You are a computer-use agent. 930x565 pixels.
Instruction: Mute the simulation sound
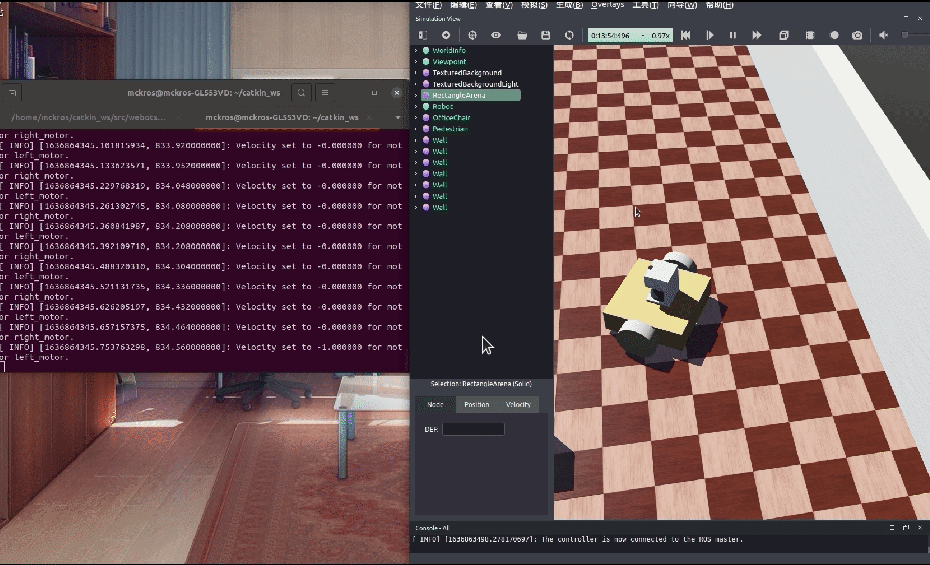click(x=884, y=36)
